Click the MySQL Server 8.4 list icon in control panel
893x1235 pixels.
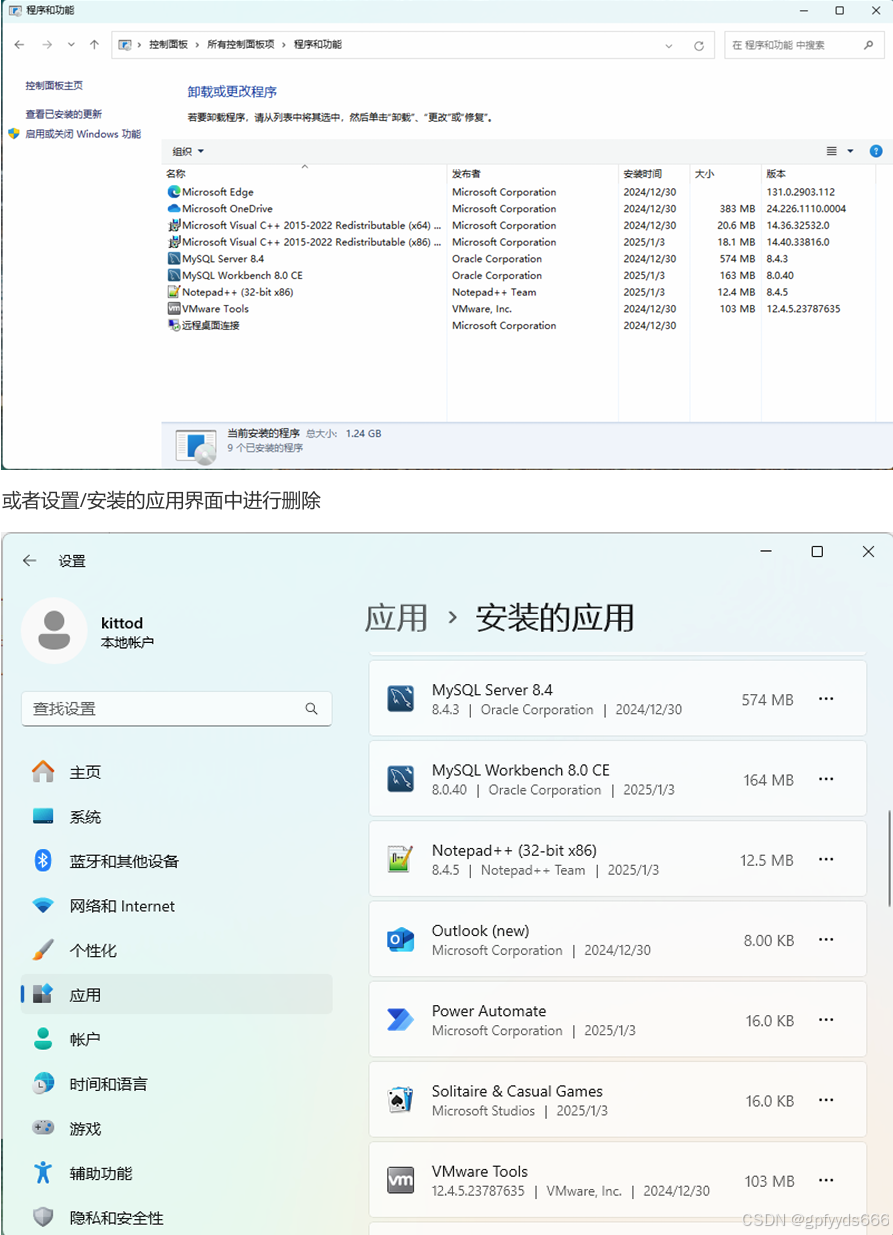pos(174,259)
